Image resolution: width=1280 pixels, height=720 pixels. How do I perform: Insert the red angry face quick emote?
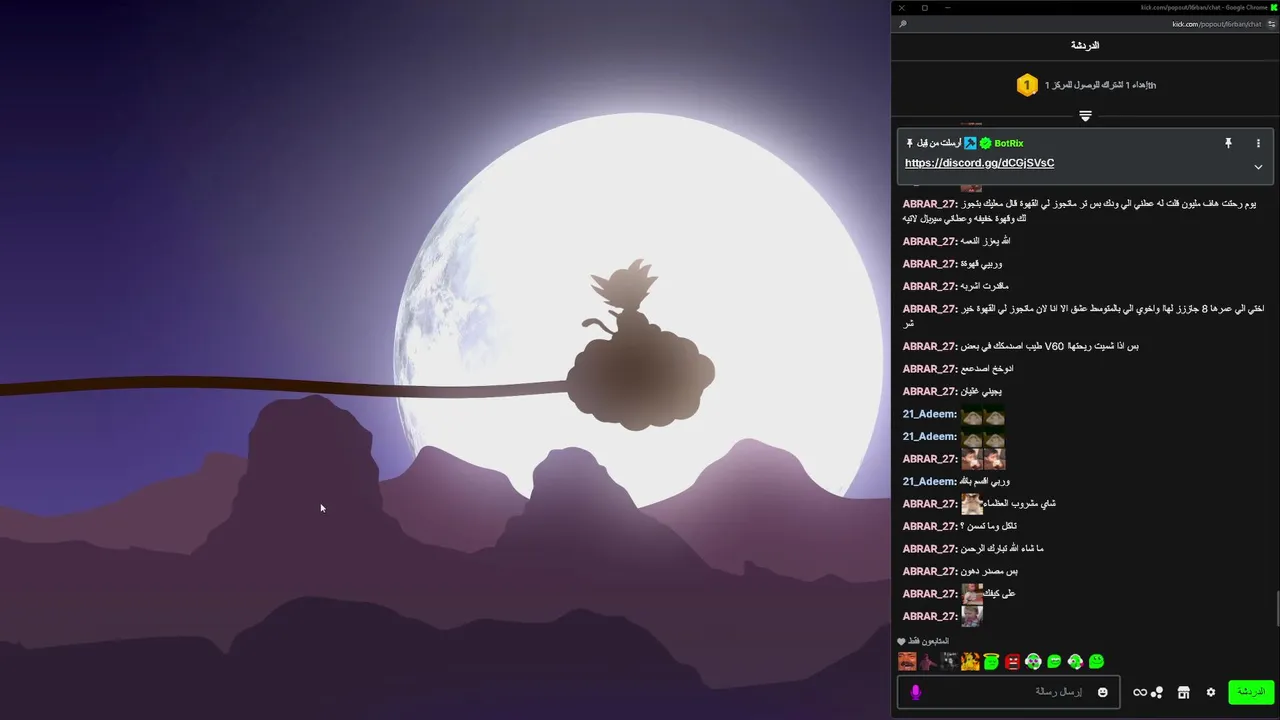pyautogui.click(x=1012, y=661)
